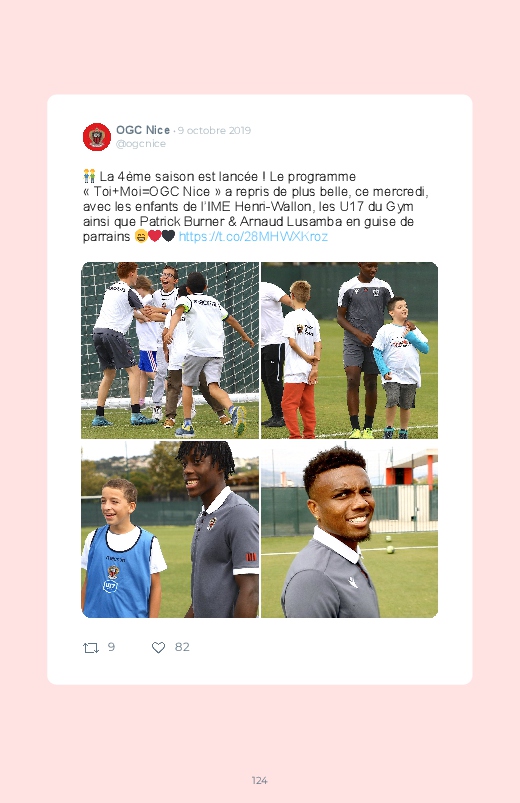
Task: Click the red heart emoji
Action: [x=154, y=236]
